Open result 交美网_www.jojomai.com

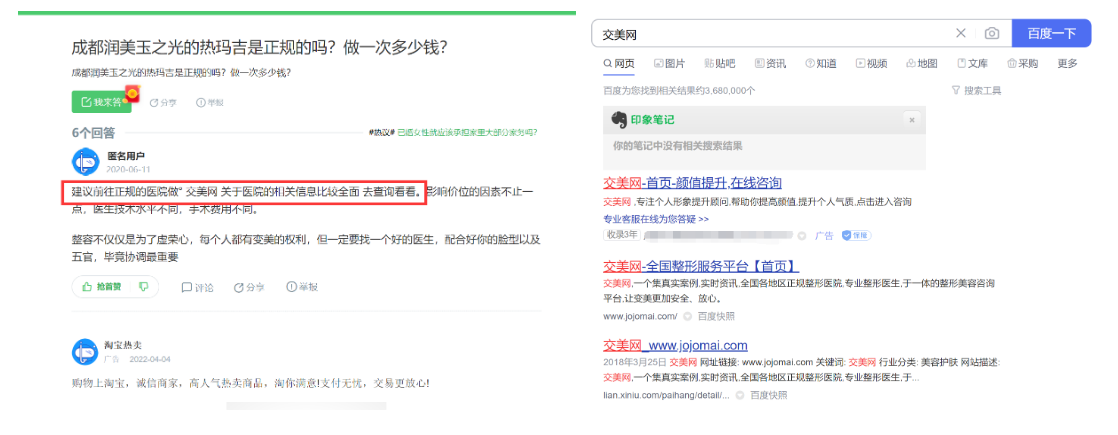[x=675, y=346]
